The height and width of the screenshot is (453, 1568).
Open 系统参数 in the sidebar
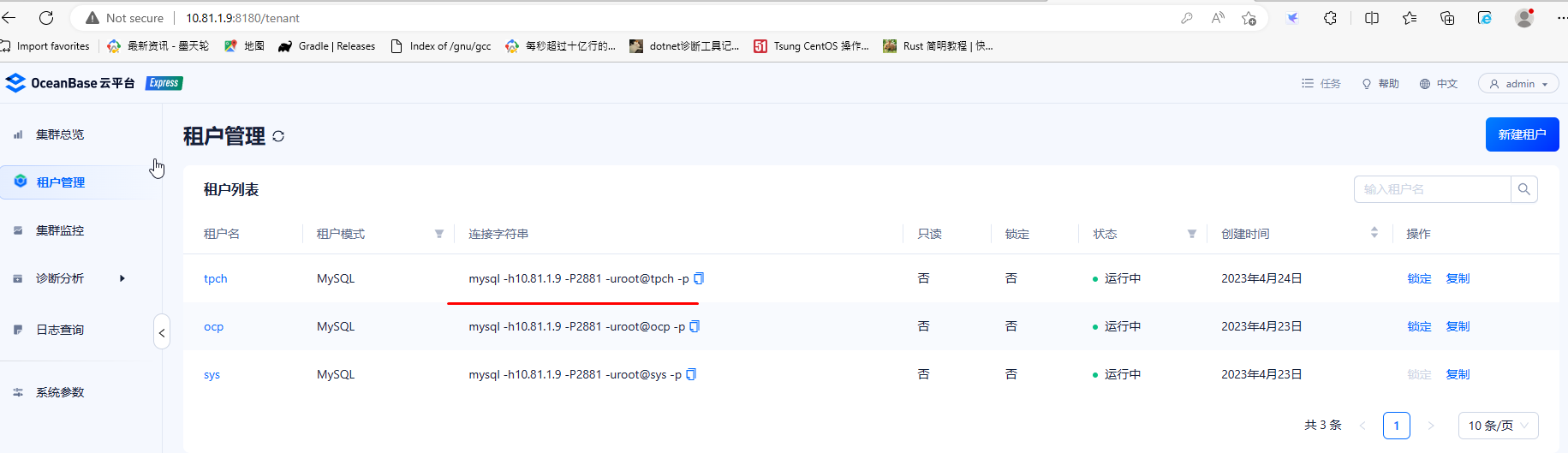[x=60, y=392]
